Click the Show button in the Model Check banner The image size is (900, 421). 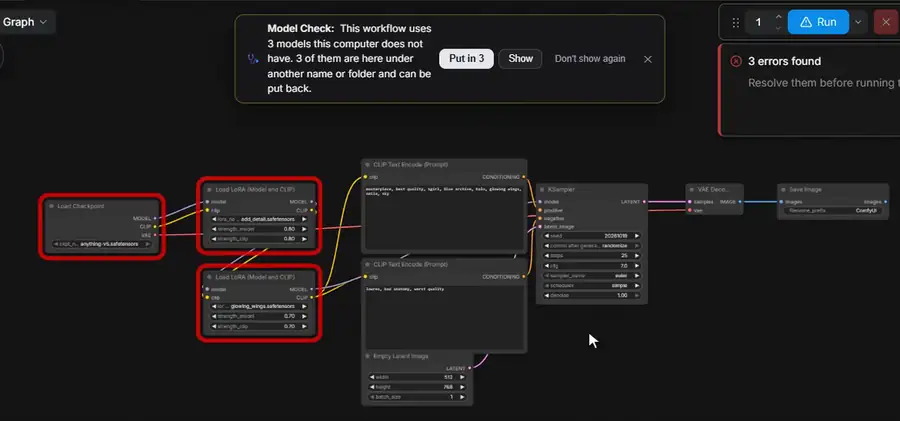pyautogui.click(x=520, y=59)
